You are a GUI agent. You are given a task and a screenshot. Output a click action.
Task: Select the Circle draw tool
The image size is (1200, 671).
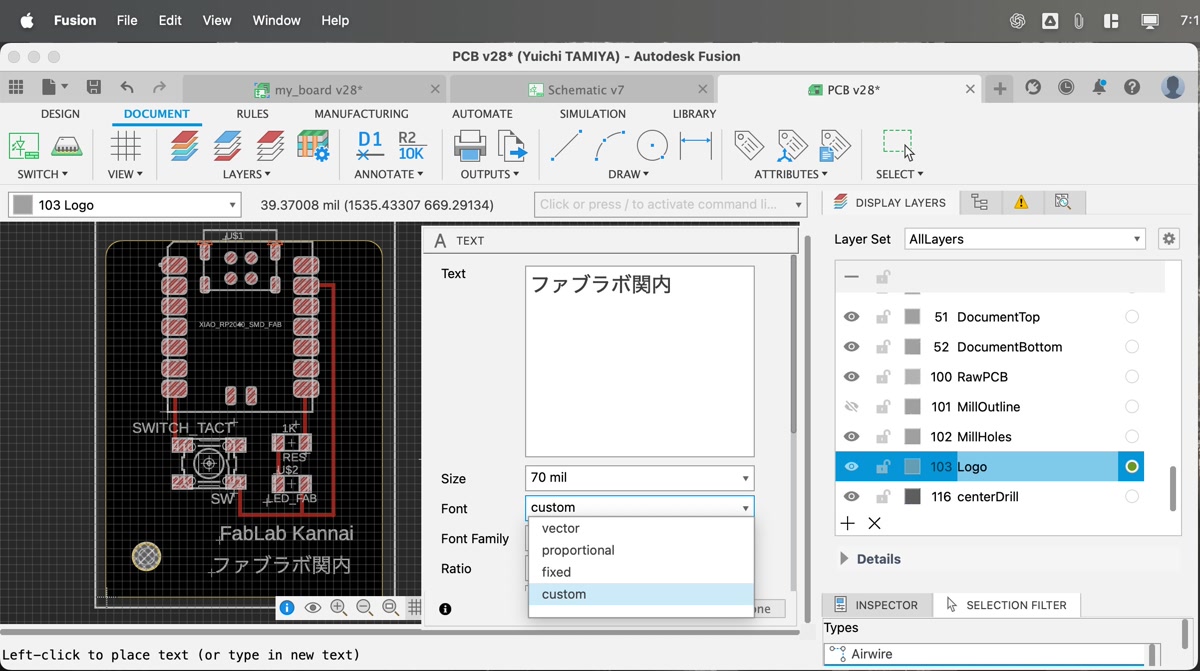click(x=652, y=146)
